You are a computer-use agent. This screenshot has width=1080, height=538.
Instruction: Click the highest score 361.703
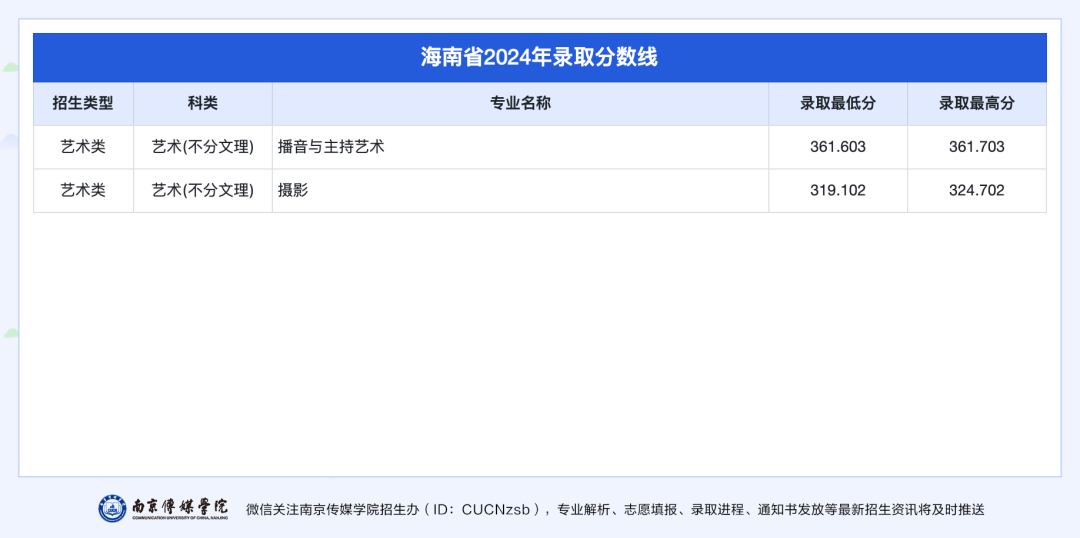pyautogui.click(x=977, y=147)
